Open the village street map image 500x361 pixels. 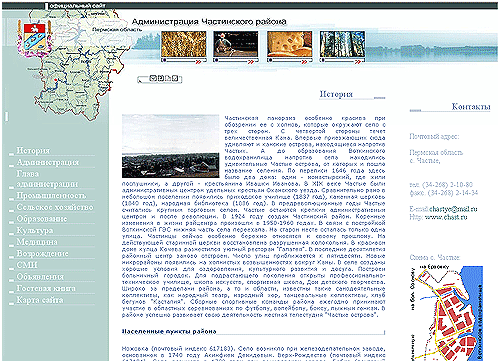(x=446, y=313)
